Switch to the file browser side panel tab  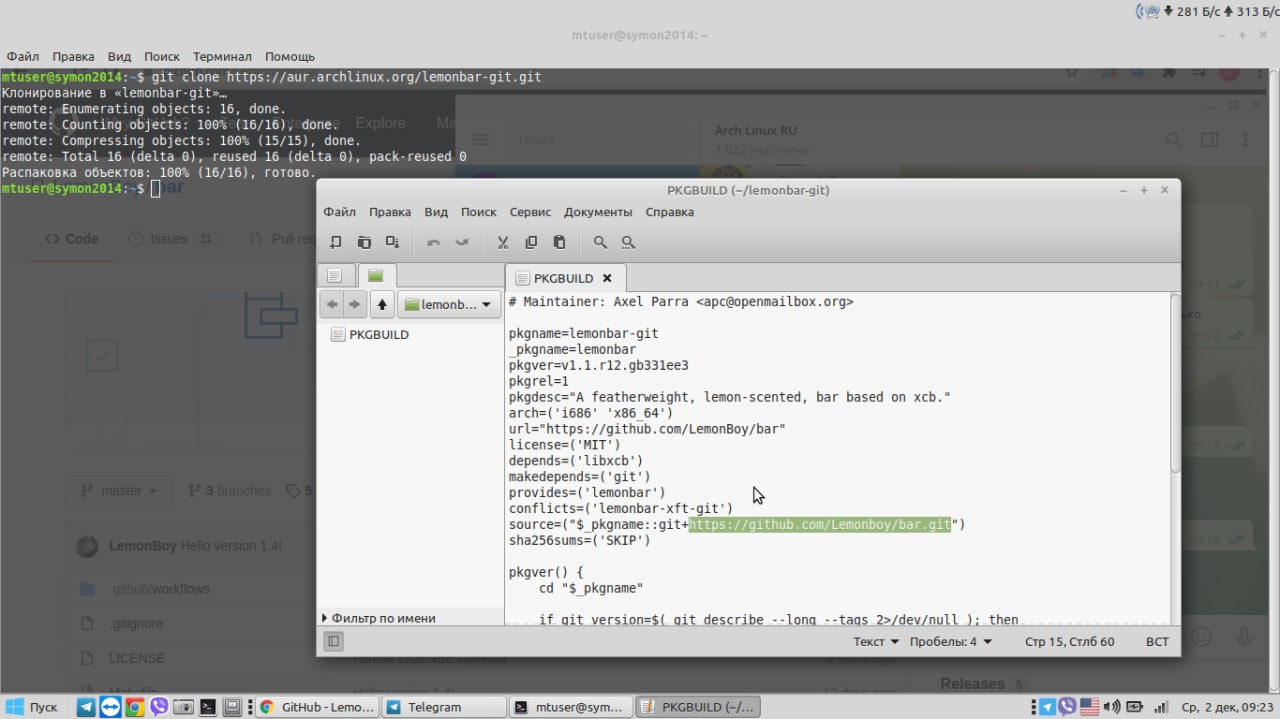click(375, 275)
